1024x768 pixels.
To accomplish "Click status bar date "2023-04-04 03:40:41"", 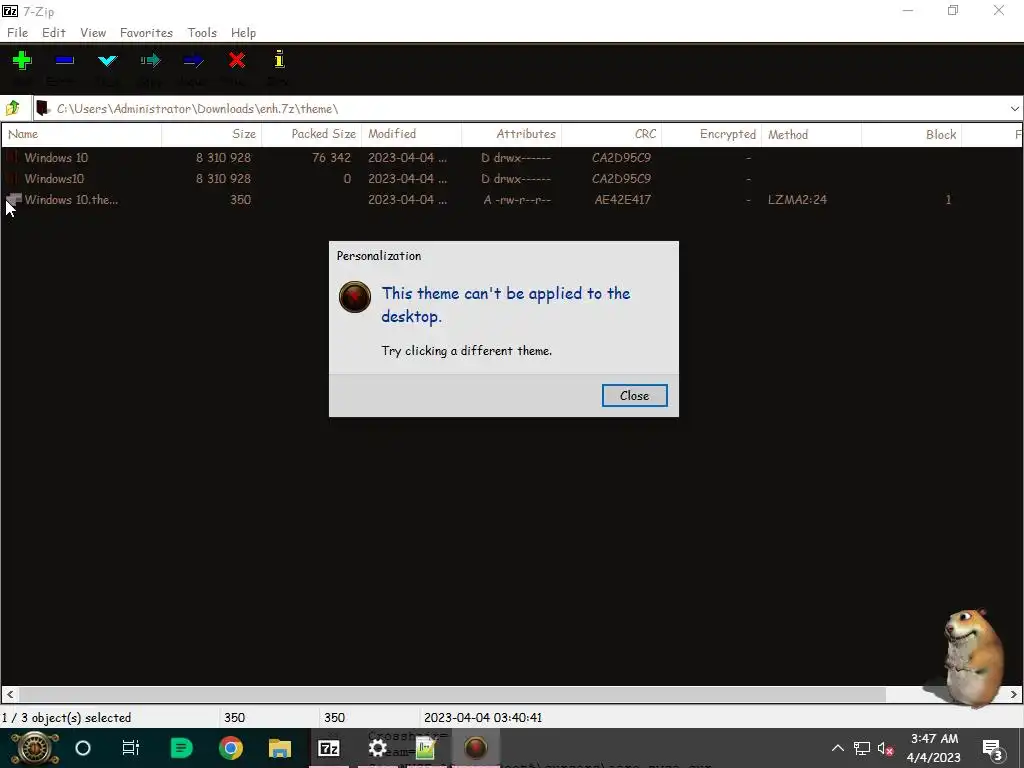I will (483, 717).
